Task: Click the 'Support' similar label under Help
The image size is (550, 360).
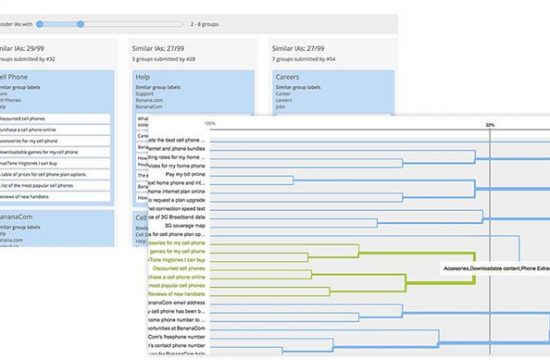Action: (x=145, y=94)
